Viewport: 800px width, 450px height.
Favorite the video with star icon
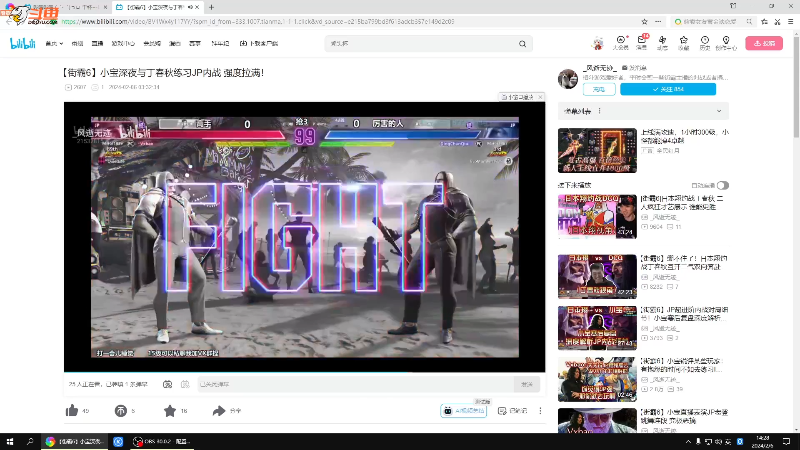tap(170, 411)
